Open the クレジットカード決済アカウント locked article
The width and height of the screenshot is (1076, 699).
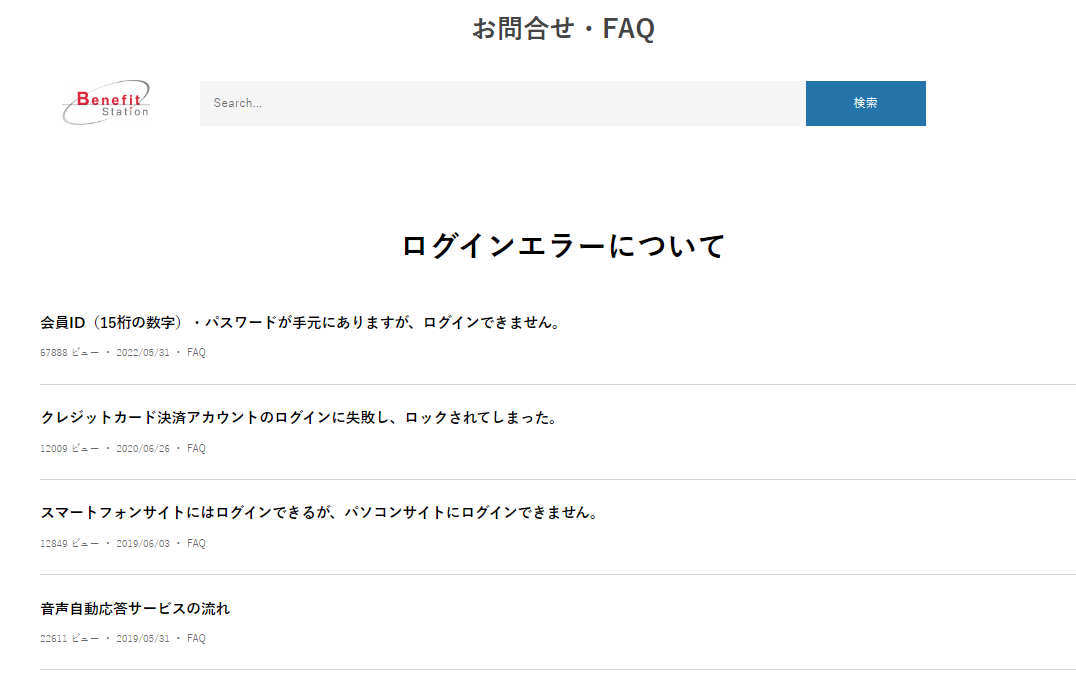point(298,418)
